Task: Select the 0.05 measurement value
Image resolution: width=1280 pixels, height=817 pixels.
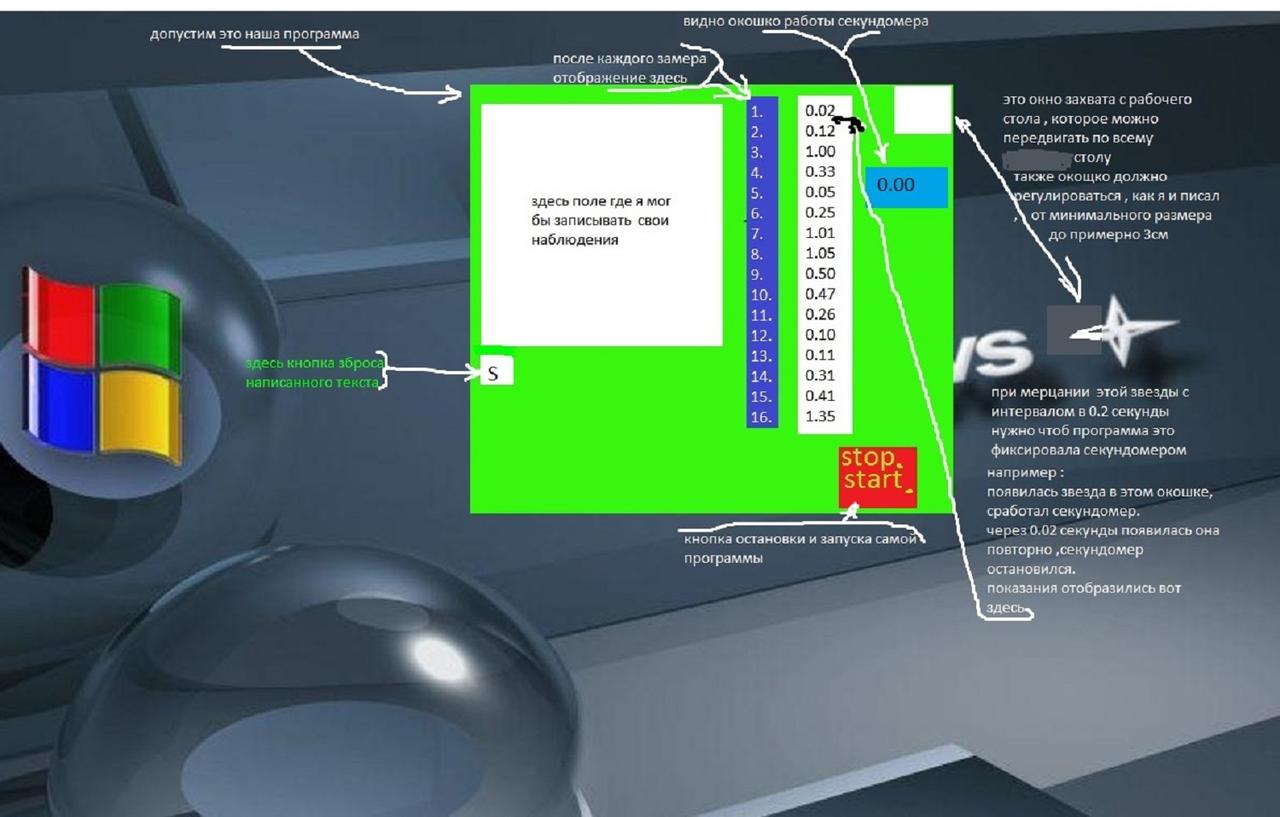Action: (820, 192)
